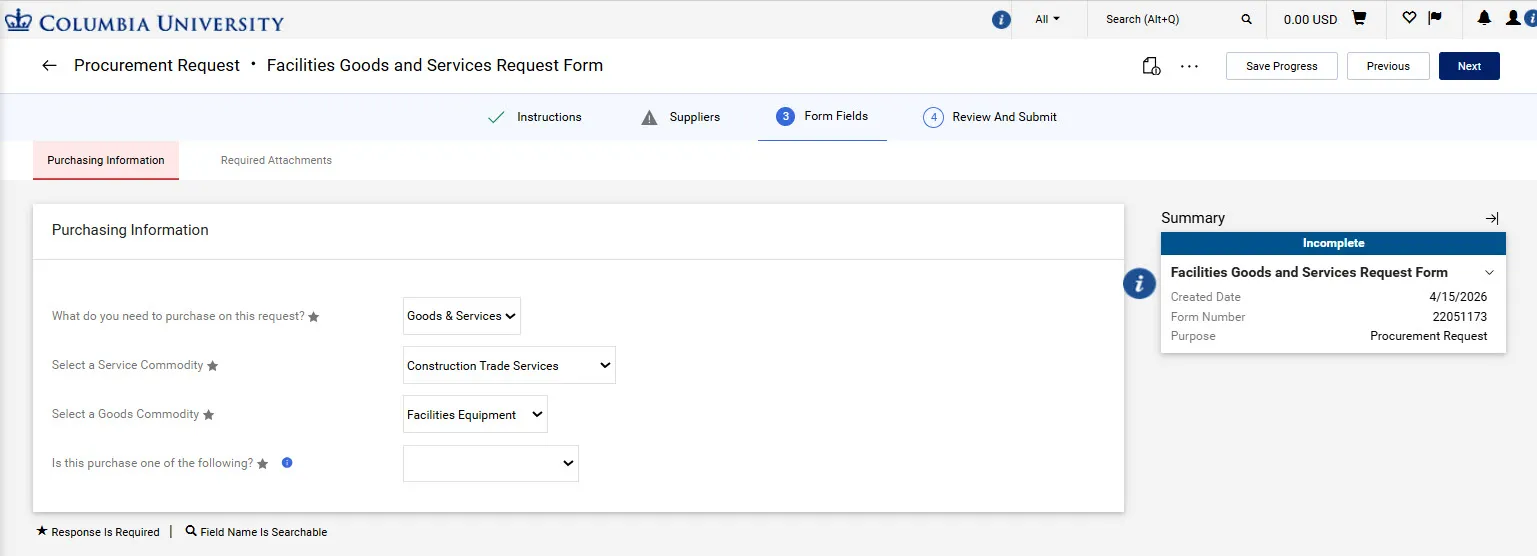1537x556 pixels.
Task: Open the Service Commodity dropdown
Action: pos(509,365)
